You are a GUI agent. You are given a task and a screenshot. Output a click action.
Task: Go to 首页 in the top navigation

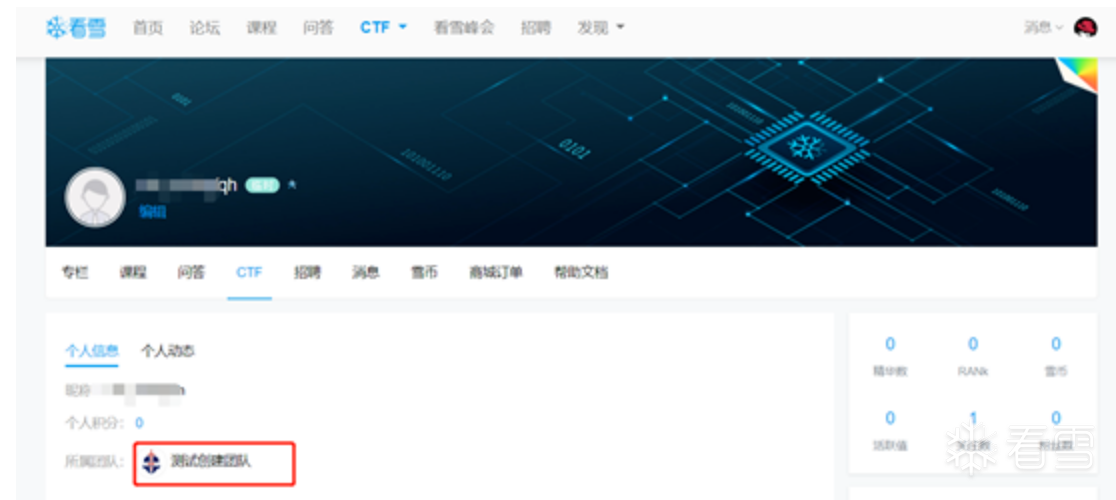(x=148, y=28)
